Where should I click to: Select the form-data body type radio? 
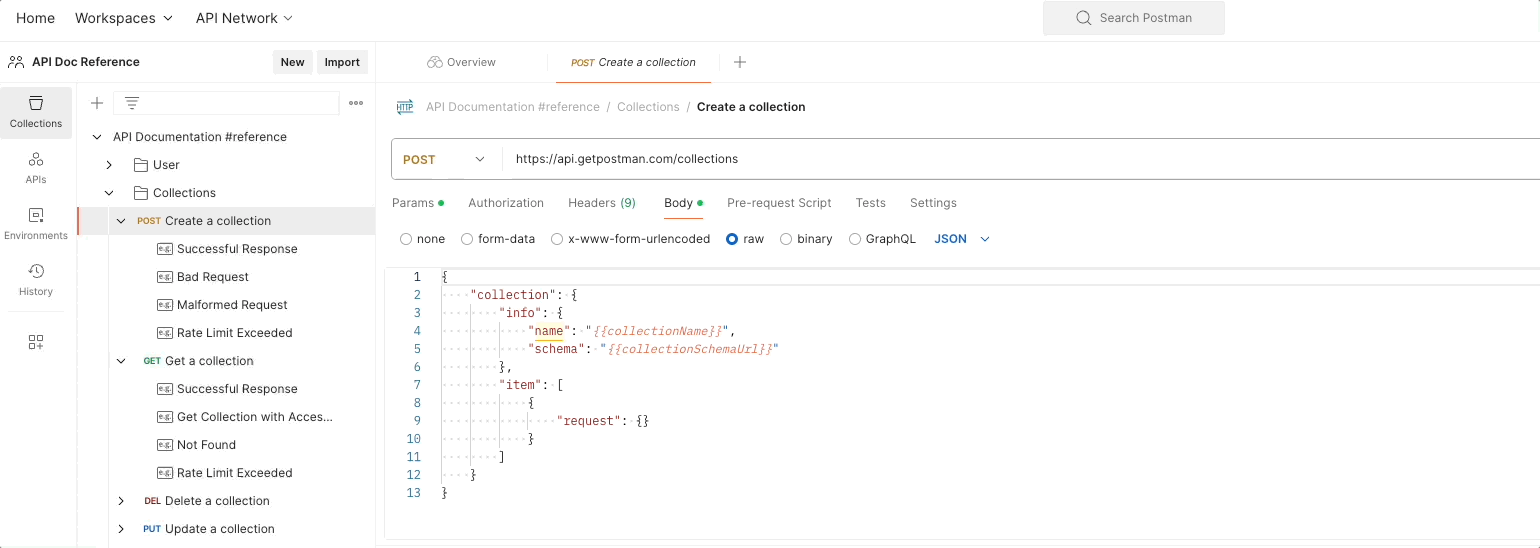[467, 239]
